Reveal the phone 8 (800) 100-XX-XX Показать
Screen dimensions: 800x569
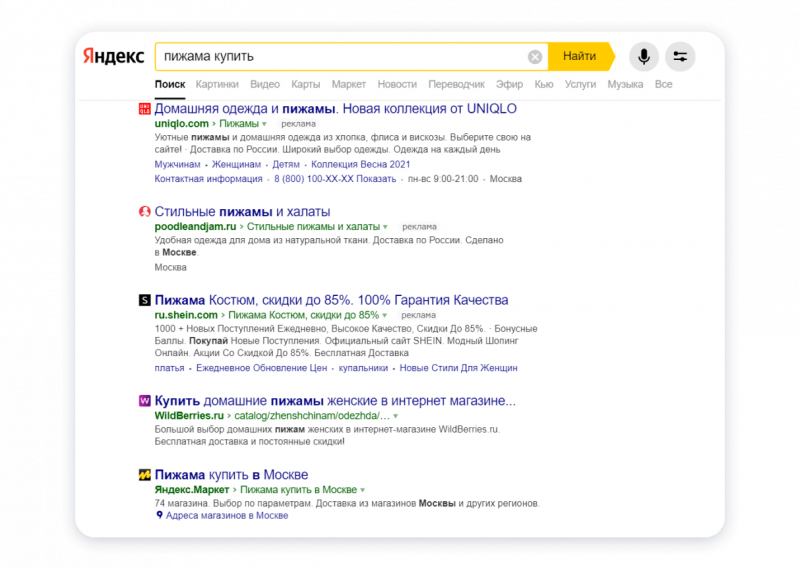tap(335, 179)
